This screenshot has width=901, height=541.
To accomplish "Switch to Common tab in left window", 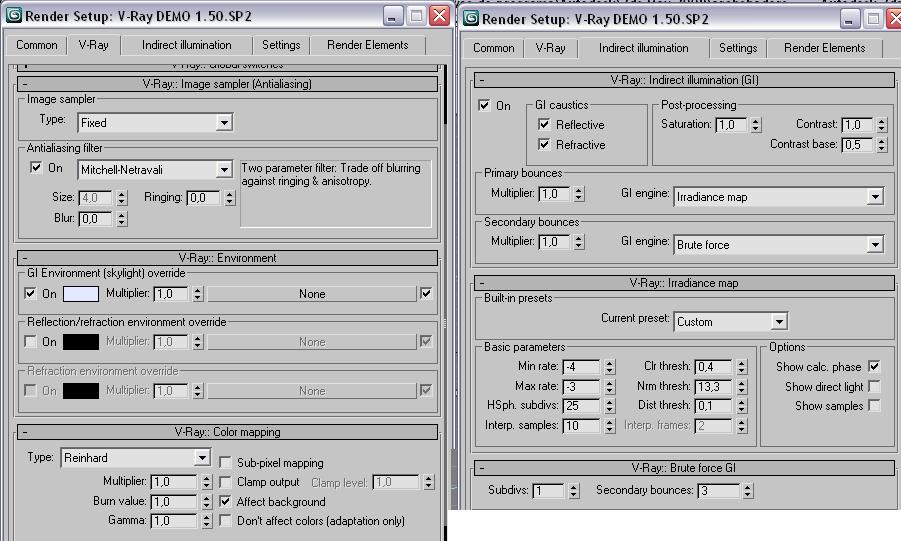I will 36,45.
